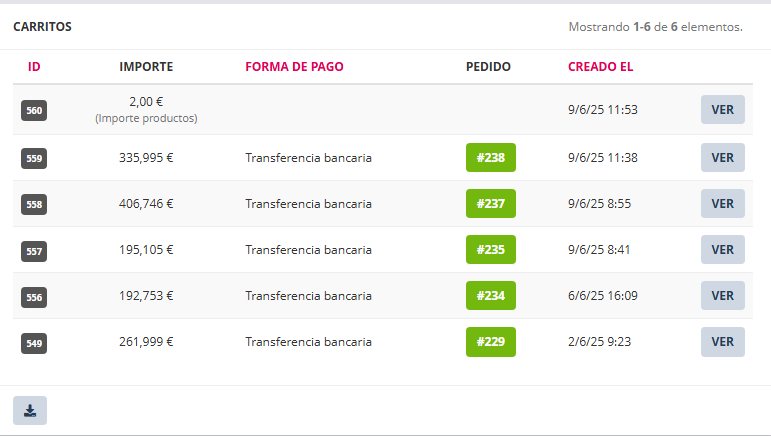
Task: Click the 556 ID badge
Action: [34, 297]
